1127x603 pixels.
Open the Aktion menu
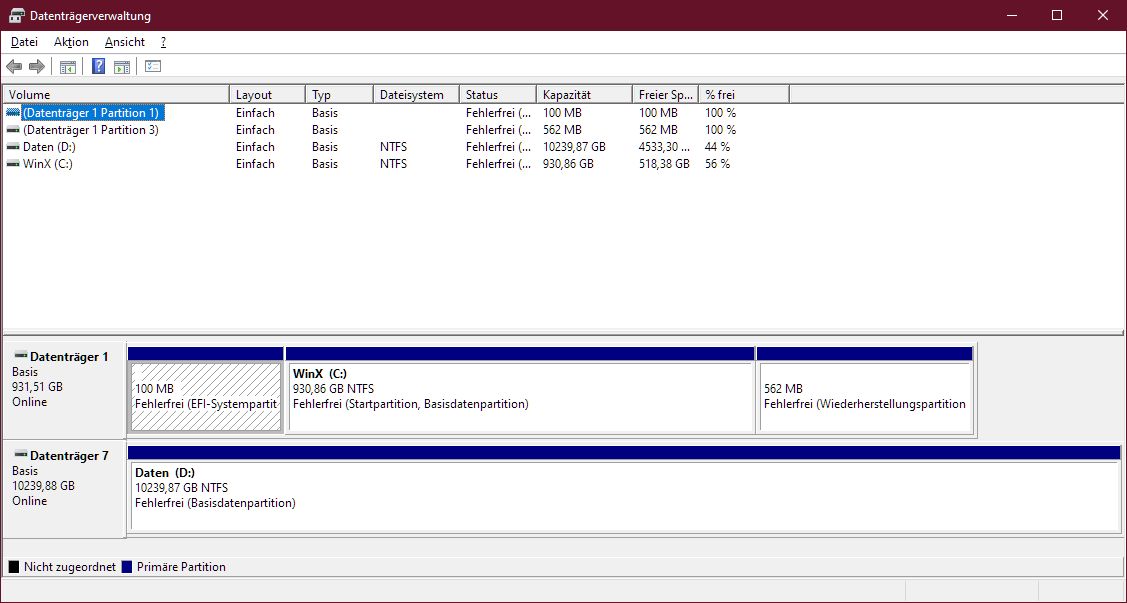(71, 42)
